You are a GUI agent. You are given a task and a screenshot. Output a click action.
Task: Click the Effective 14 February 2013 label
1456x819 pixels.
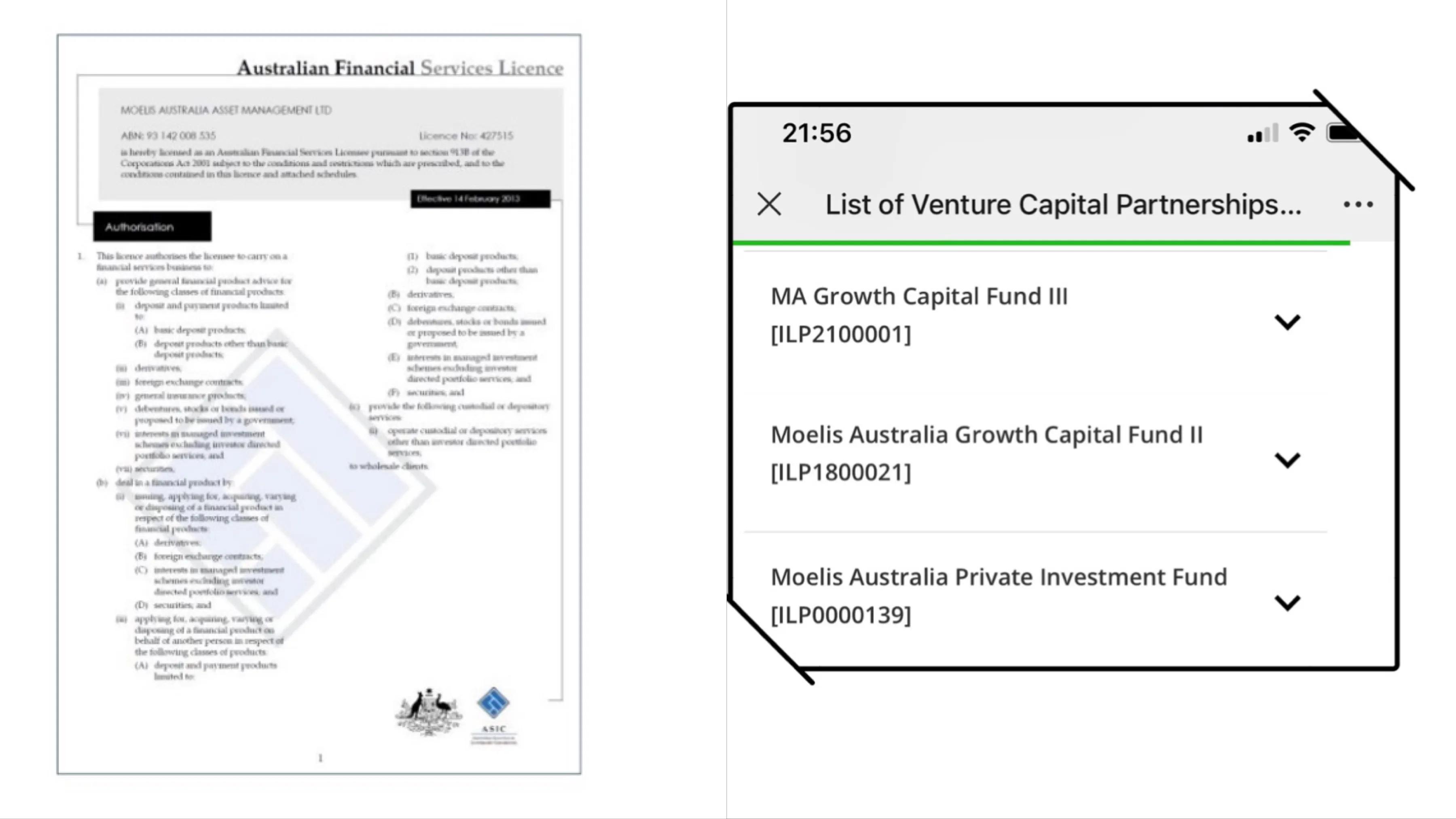coord(480,199)
